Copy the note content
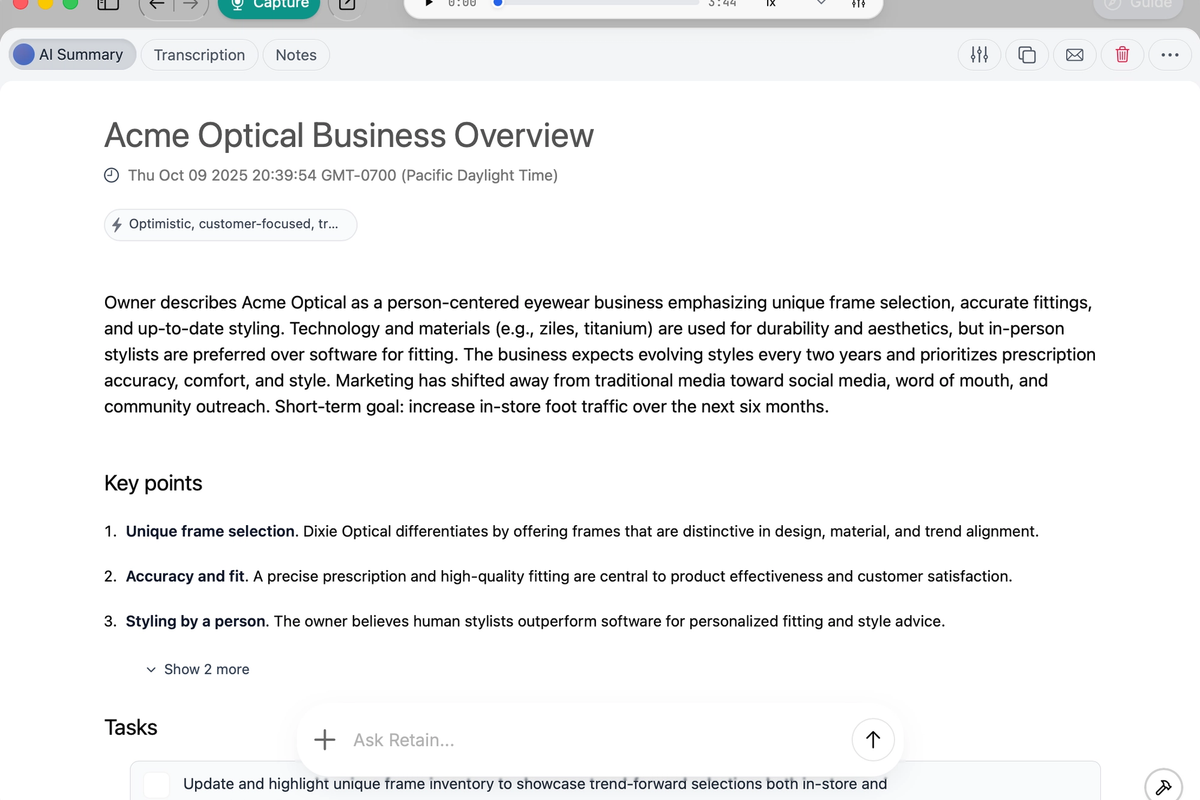This screenshot has width=1200, height=800. point(1026,55)
